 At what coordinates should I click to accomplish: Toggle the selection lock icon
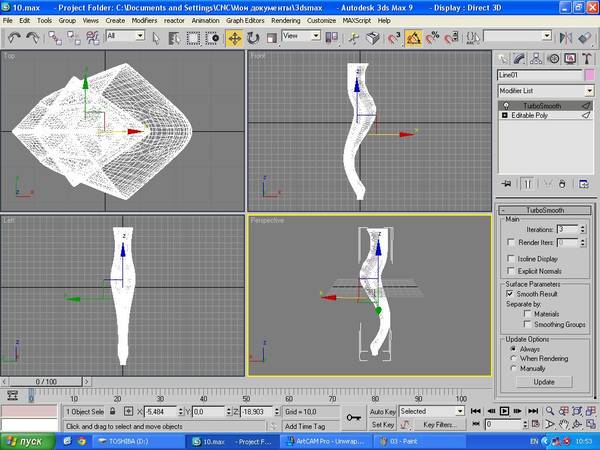point(113,411)
